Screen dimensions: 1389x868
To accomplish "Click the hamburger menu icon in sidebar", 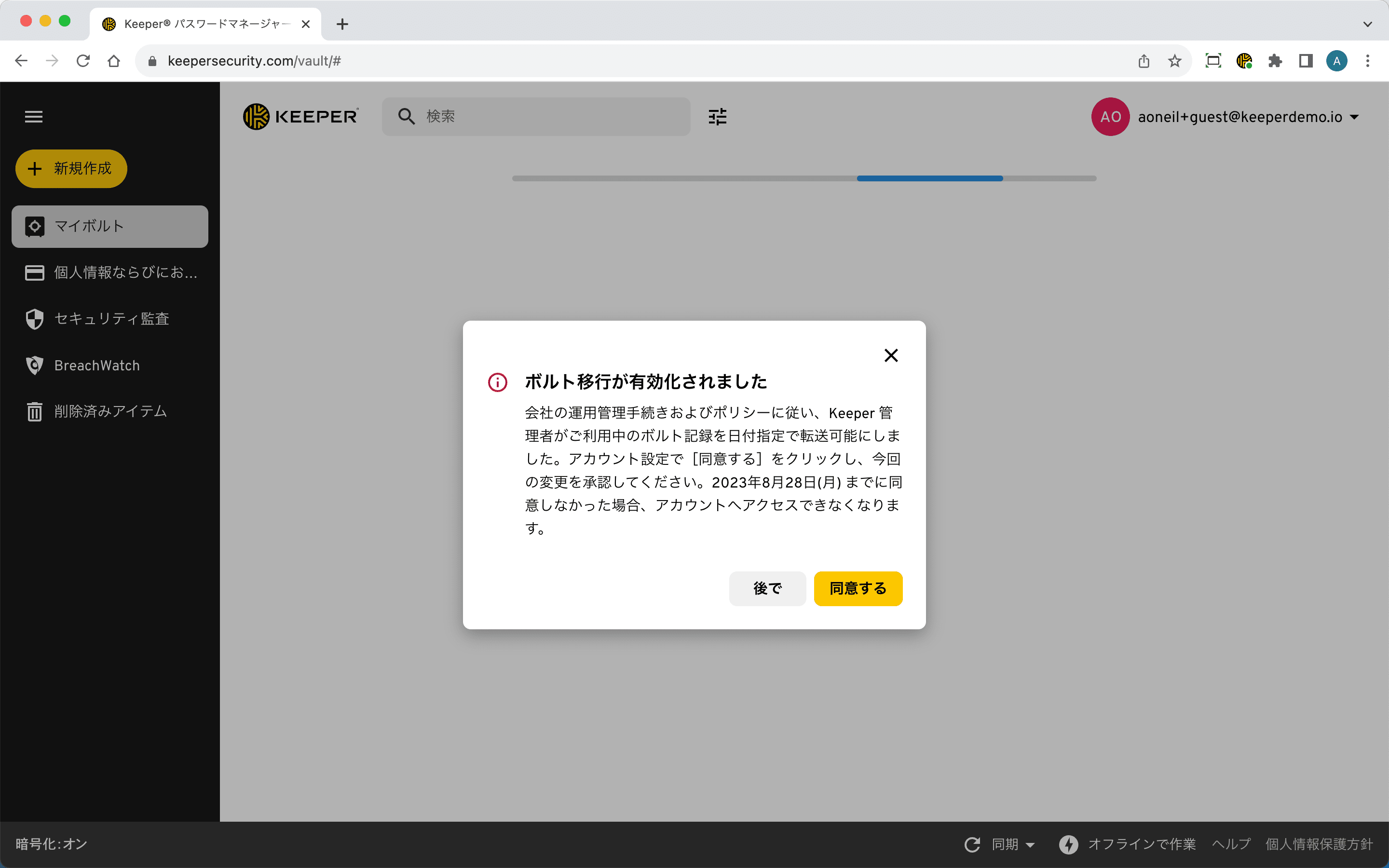I will (34, 117).
